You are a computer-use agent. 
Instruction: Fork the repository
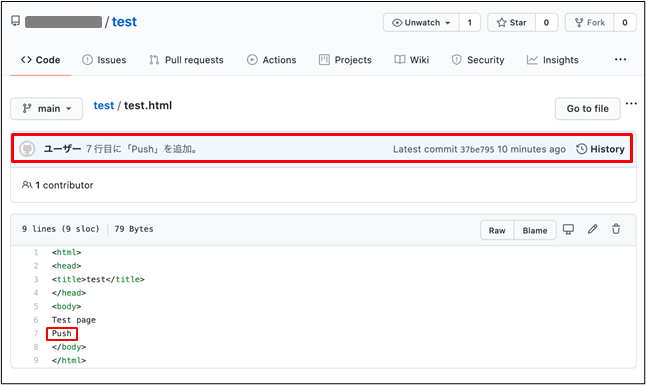click(x=590, y=23)
